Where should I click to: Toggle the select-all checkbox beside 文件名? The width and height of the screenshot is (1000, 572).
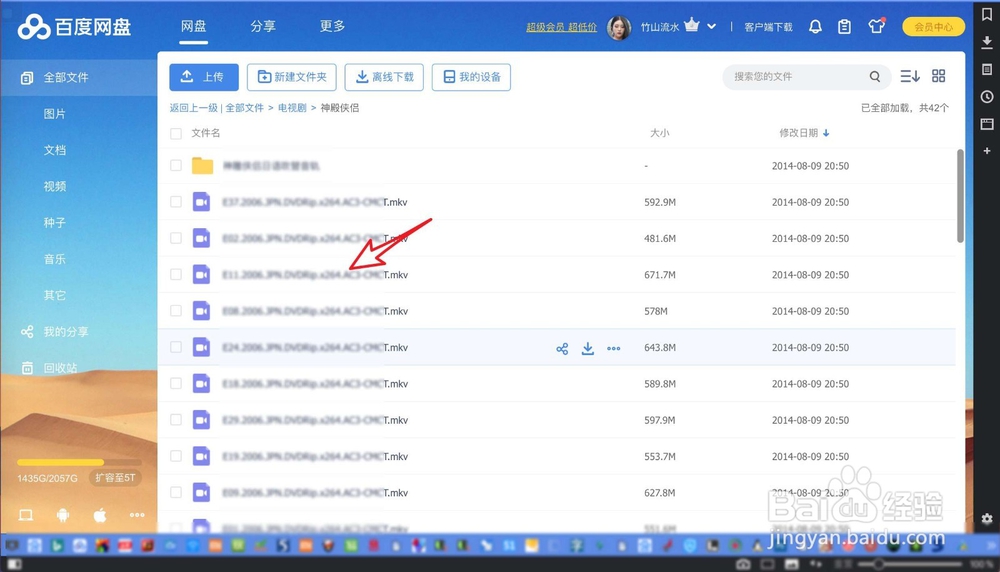click(x=176, y=133)
